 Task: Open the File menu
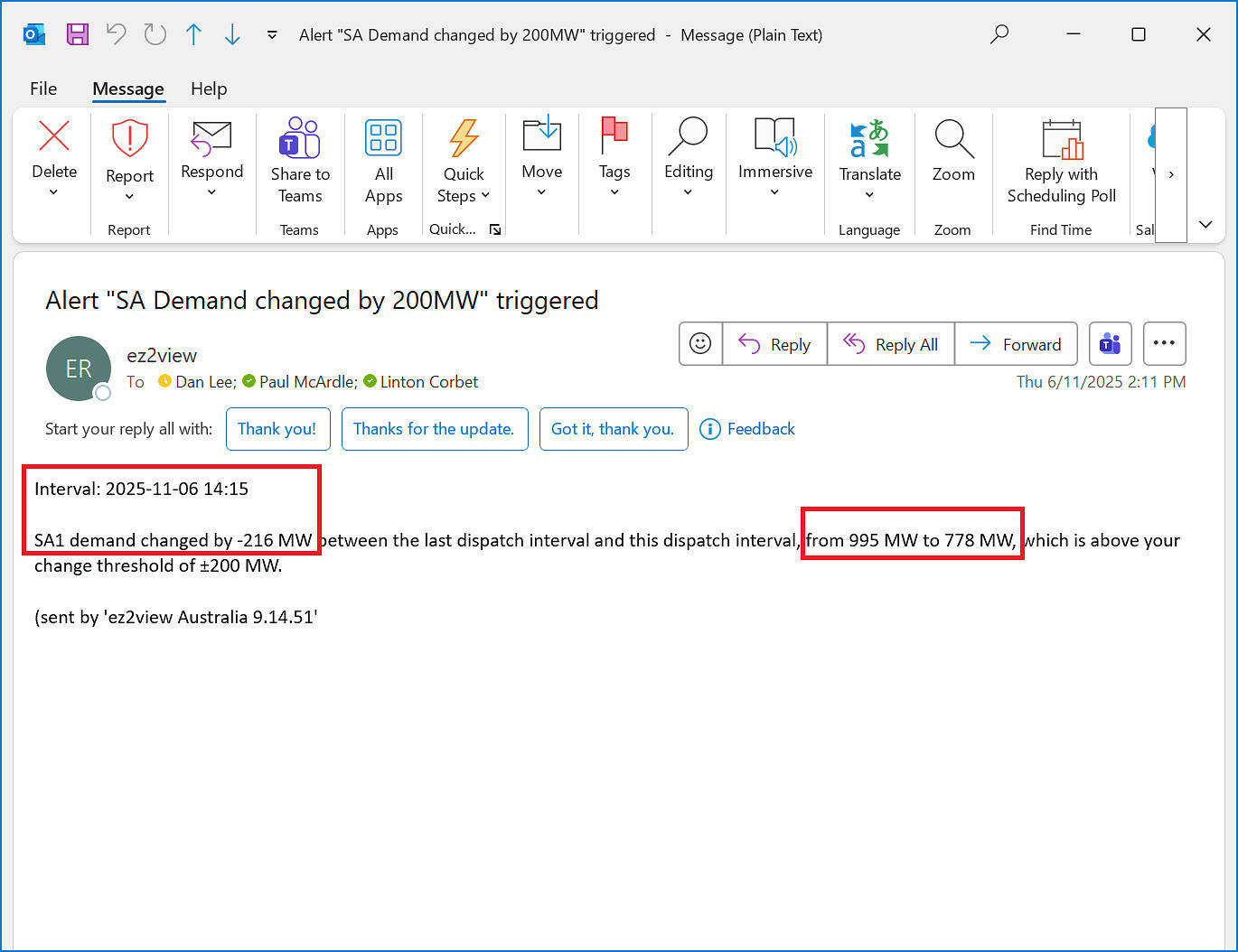point(43,89)
